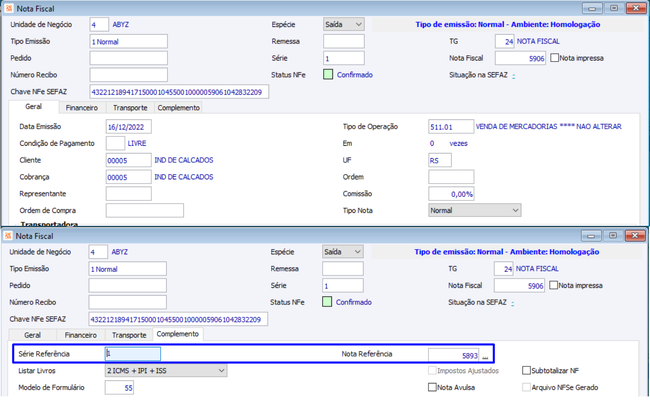This screenshot has width=650, height=400.
Task: Click Complemento tab in lower window
Action: (x=178, y=334)
